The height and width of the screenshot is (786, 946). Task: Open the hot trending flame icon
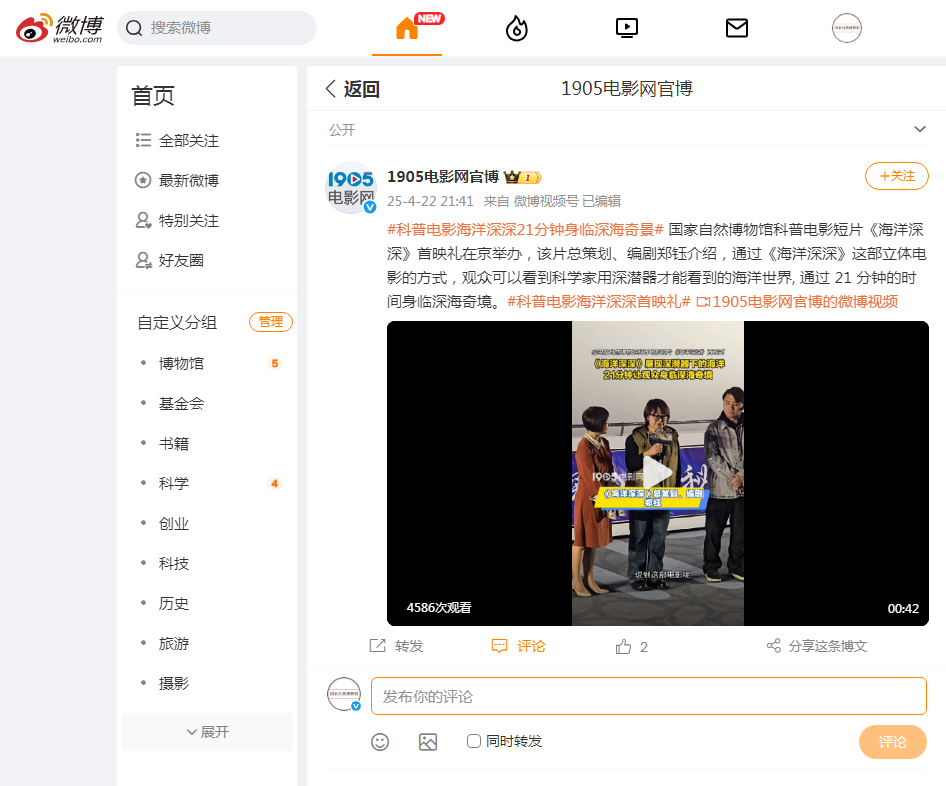516,28
